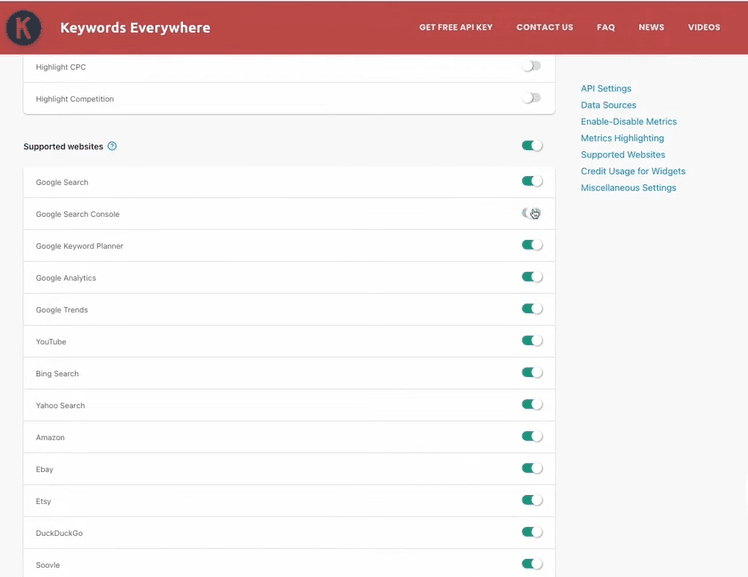Viewport: 748px width, 577px height.
Task: Enable the Highlight Competition switch
Action: pyautogui.click(x=531, y=98)
